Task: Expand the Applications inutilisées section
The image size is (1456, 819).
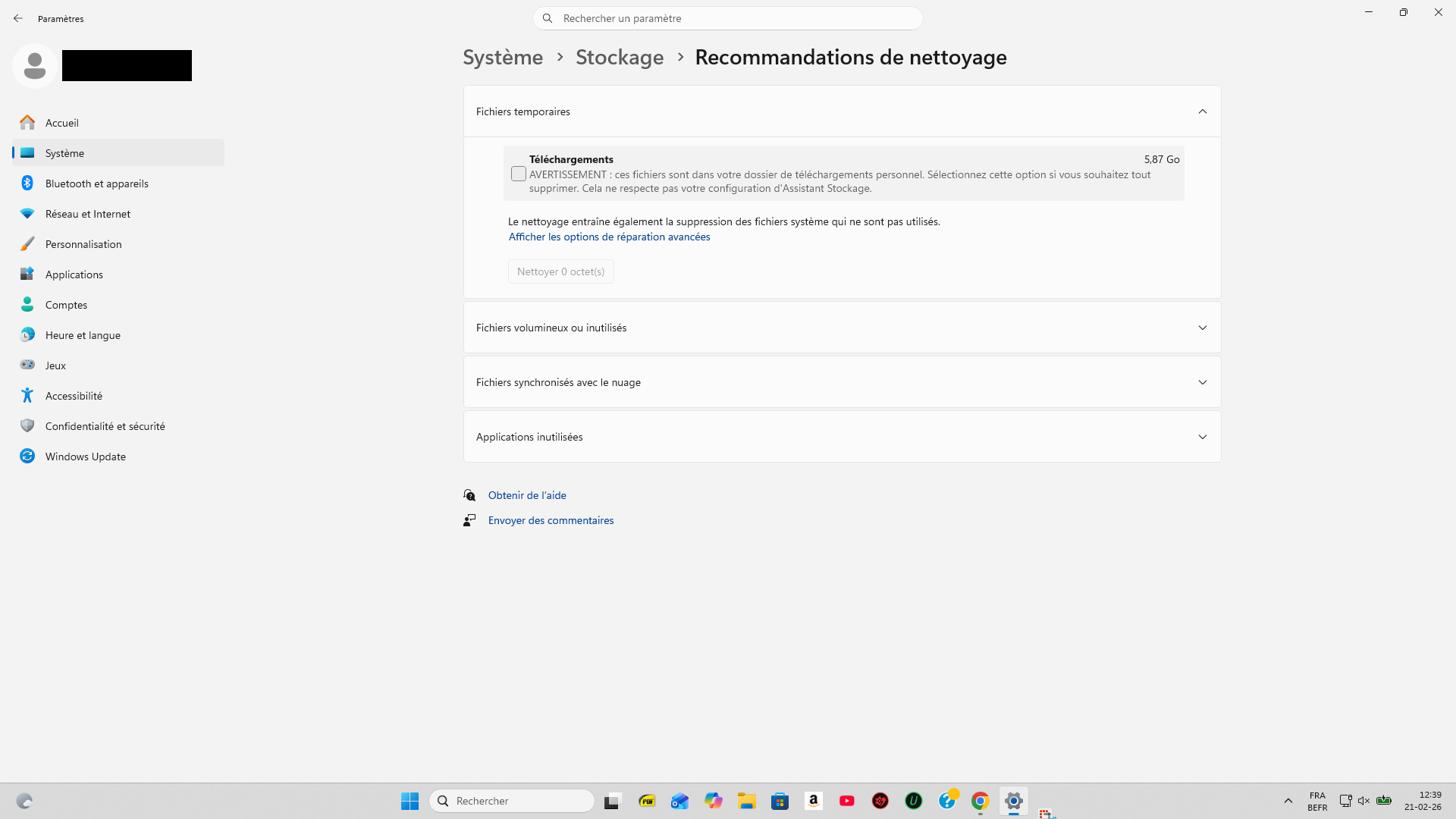Action: pos(1202,437)
